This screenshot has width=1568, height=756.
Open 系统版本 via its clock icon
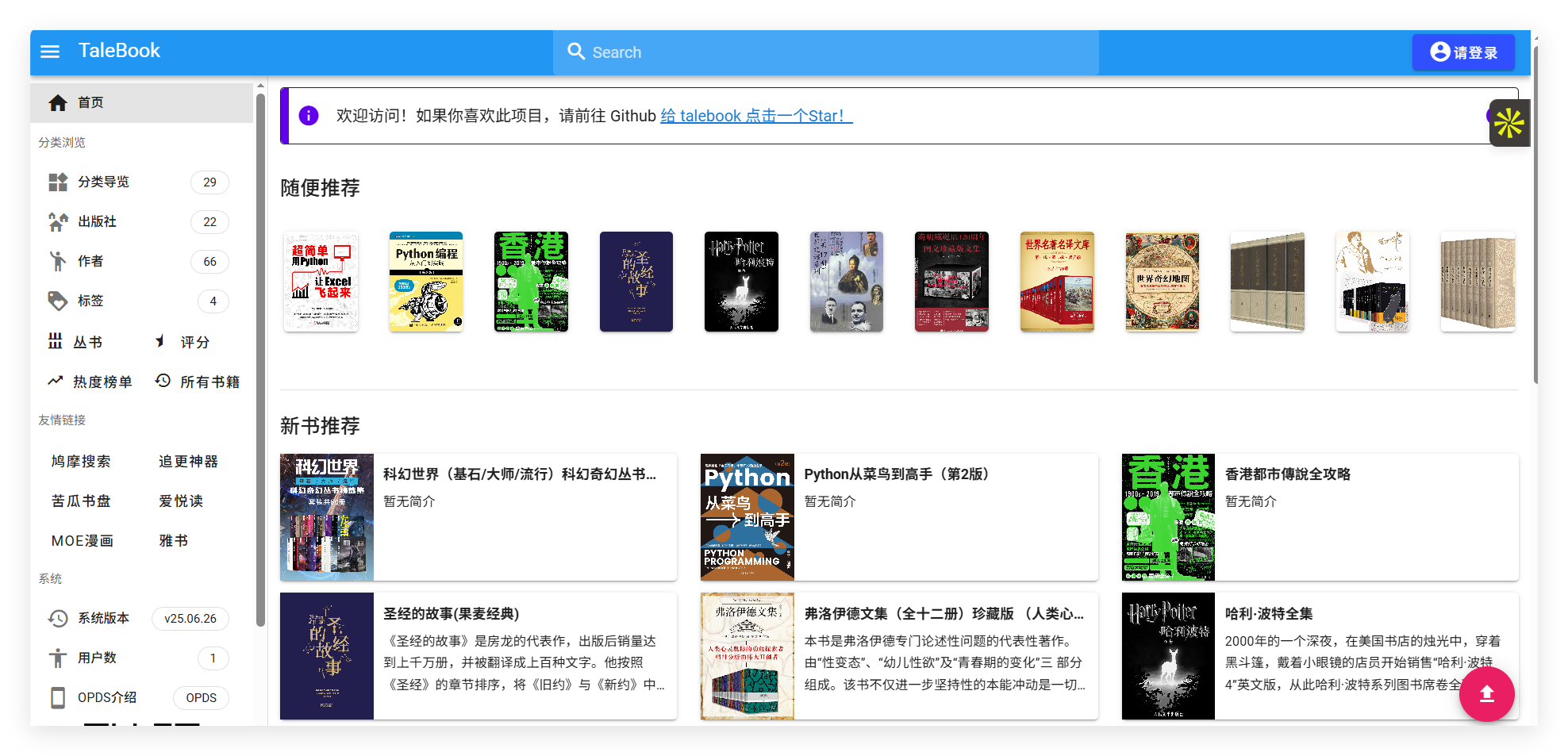[x=56, y=618]
